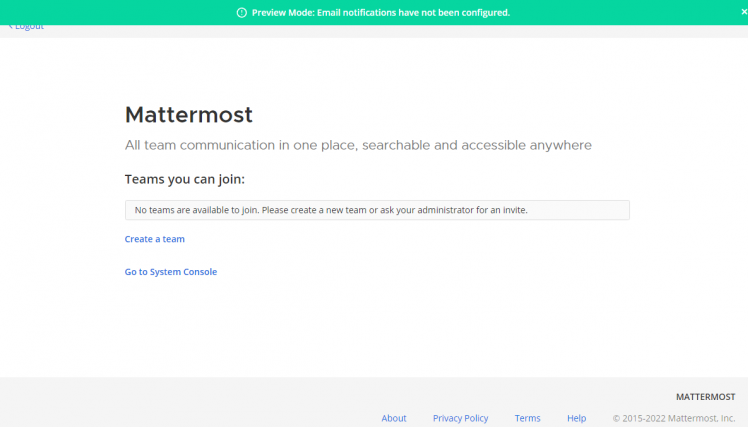Click the © 2015-2022 Mattermost, Inc. copyright text
Image resolution: width=748 pixels, height=427 pixels.
(674, 418)
